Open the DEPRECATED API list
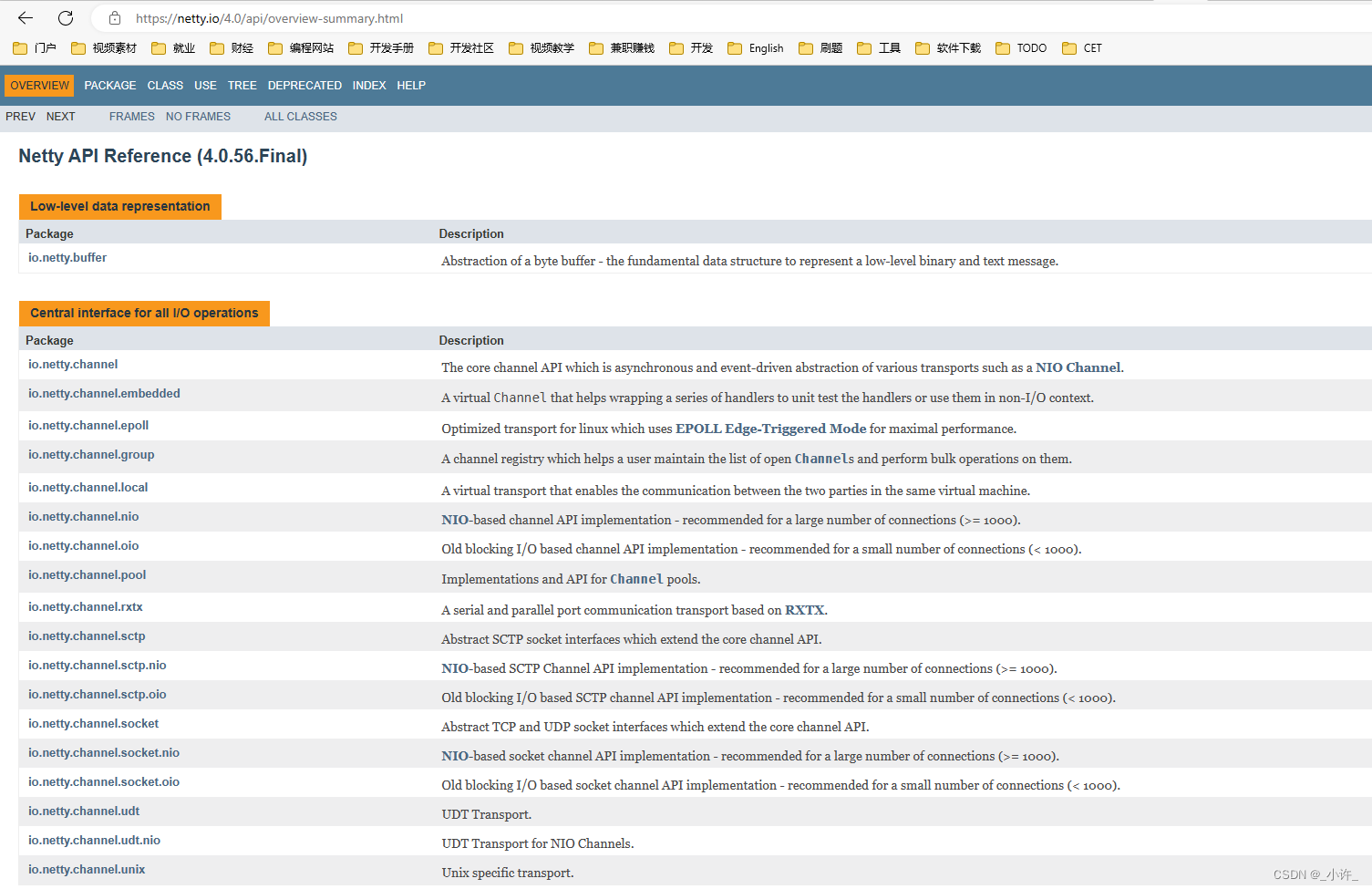 (304, 85)
